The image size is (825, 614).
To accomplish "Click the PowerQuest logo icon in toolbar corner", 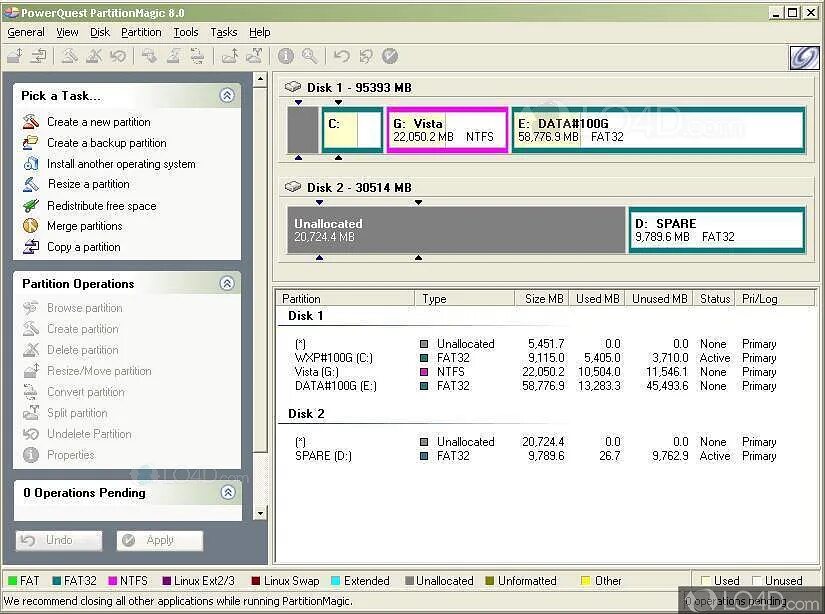I will (x=804, y=57).
